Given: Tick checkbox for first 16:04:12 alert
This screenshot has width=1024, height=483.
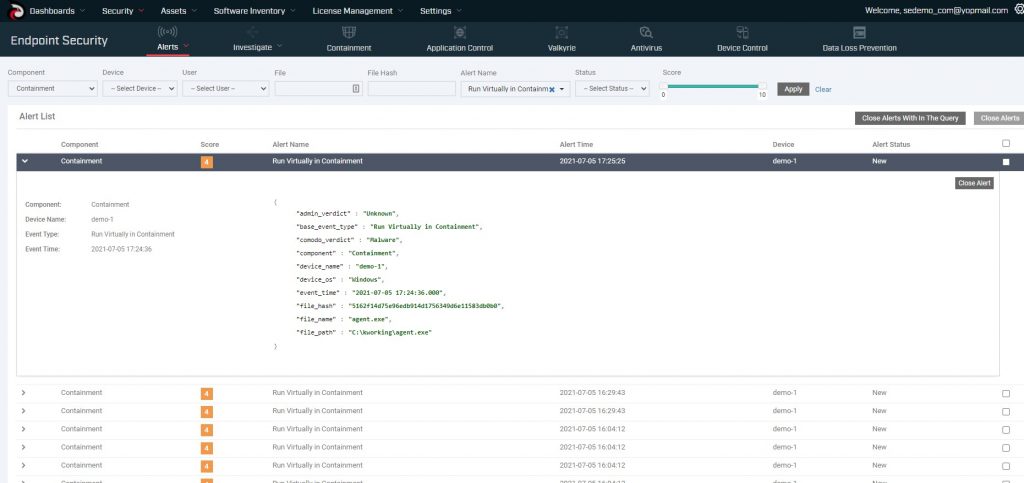Looking at the screenshot, I should pyautogui.click(x=1006, y=430).
